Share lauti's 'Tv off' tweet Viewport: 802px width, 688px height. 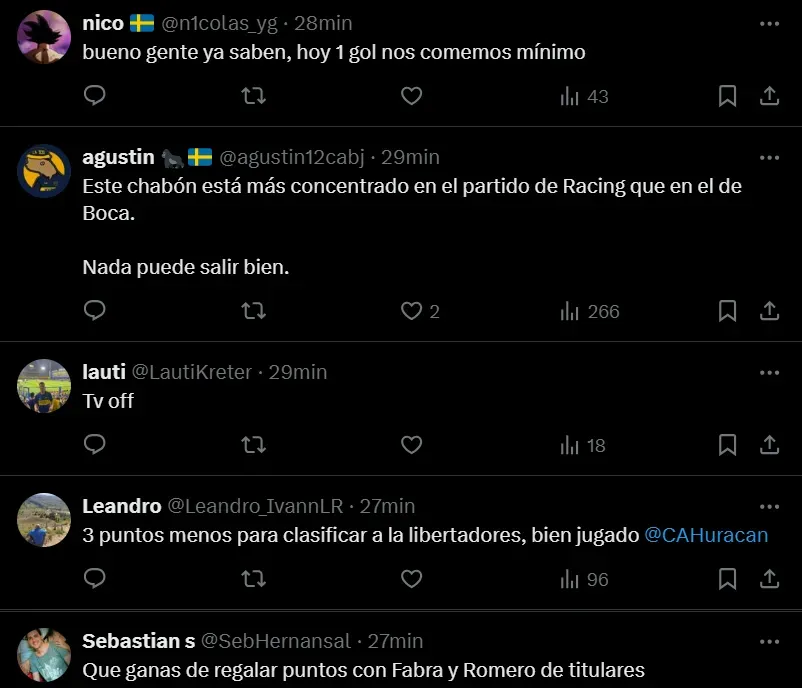(x=770, y=445)
